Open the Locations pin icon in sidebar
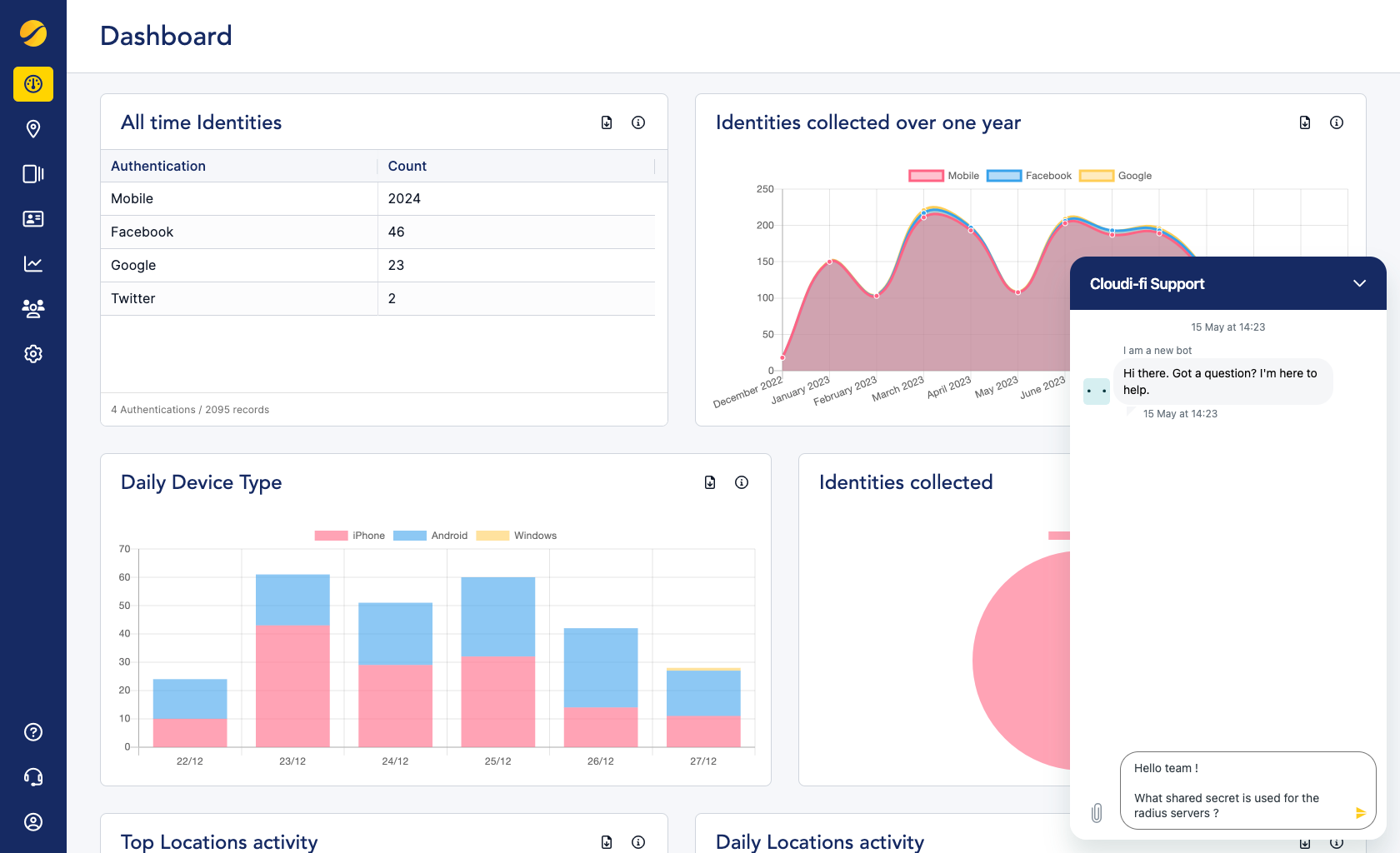This screenshot has height=853, width=1400. (32, 129)
